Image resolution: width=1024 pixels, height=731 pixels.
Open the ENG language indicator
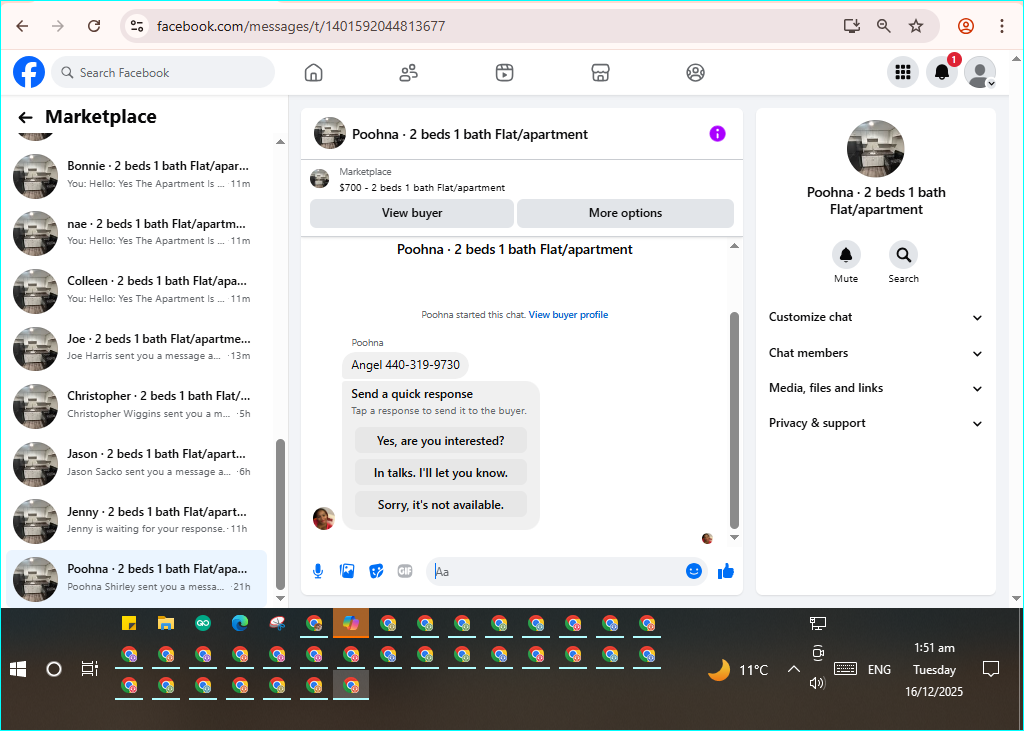(x=879, y=670)
